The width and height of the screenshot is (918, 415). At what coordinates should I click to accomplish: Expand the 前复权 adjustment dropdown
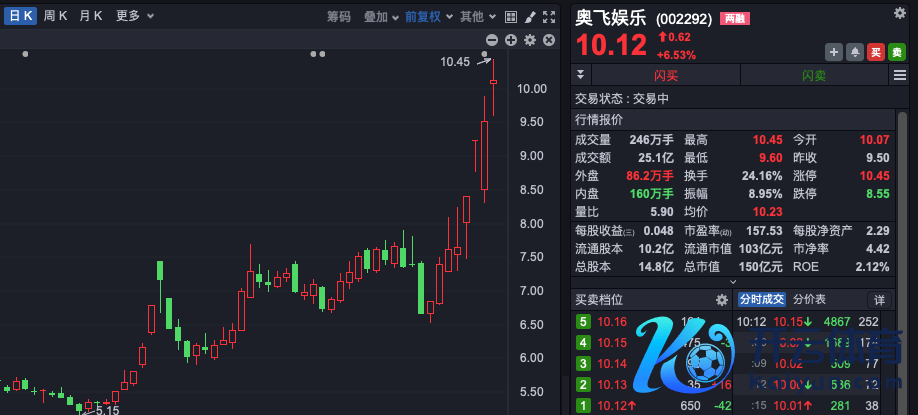pyautogui.click(x=428, y=17)
